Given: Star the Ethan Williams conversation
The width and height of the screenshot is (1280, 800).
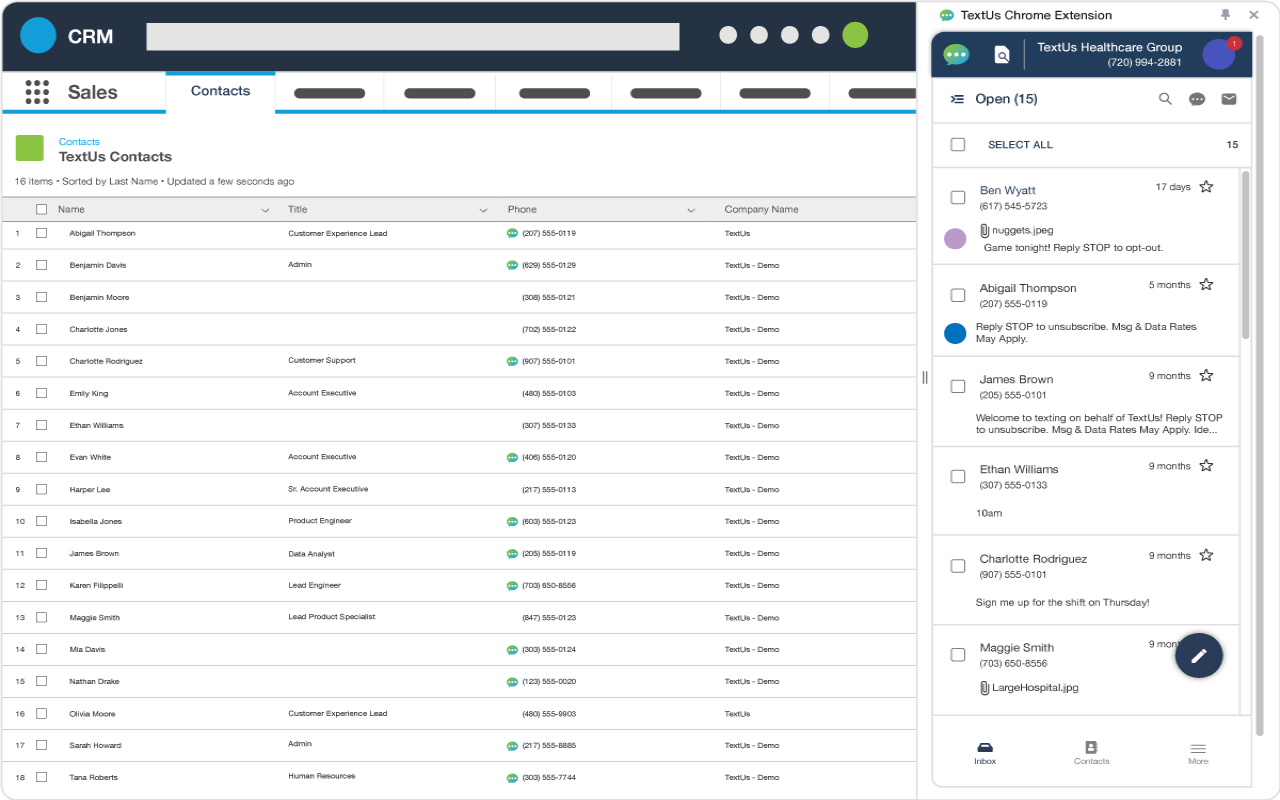Looking at the screenshot, I should click(1206, 466).
